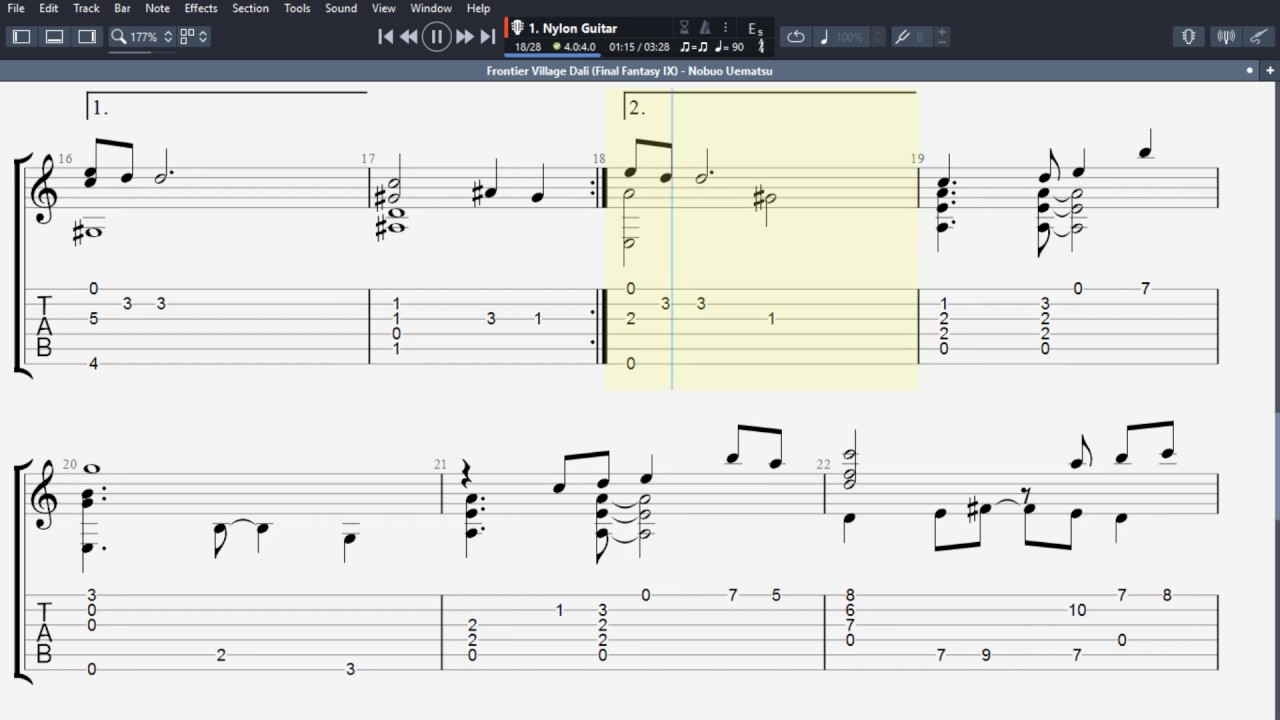Open the line-in guitar cable icon
The width and height of the screenshot is (1280, 720).
tap(1259, 37)
